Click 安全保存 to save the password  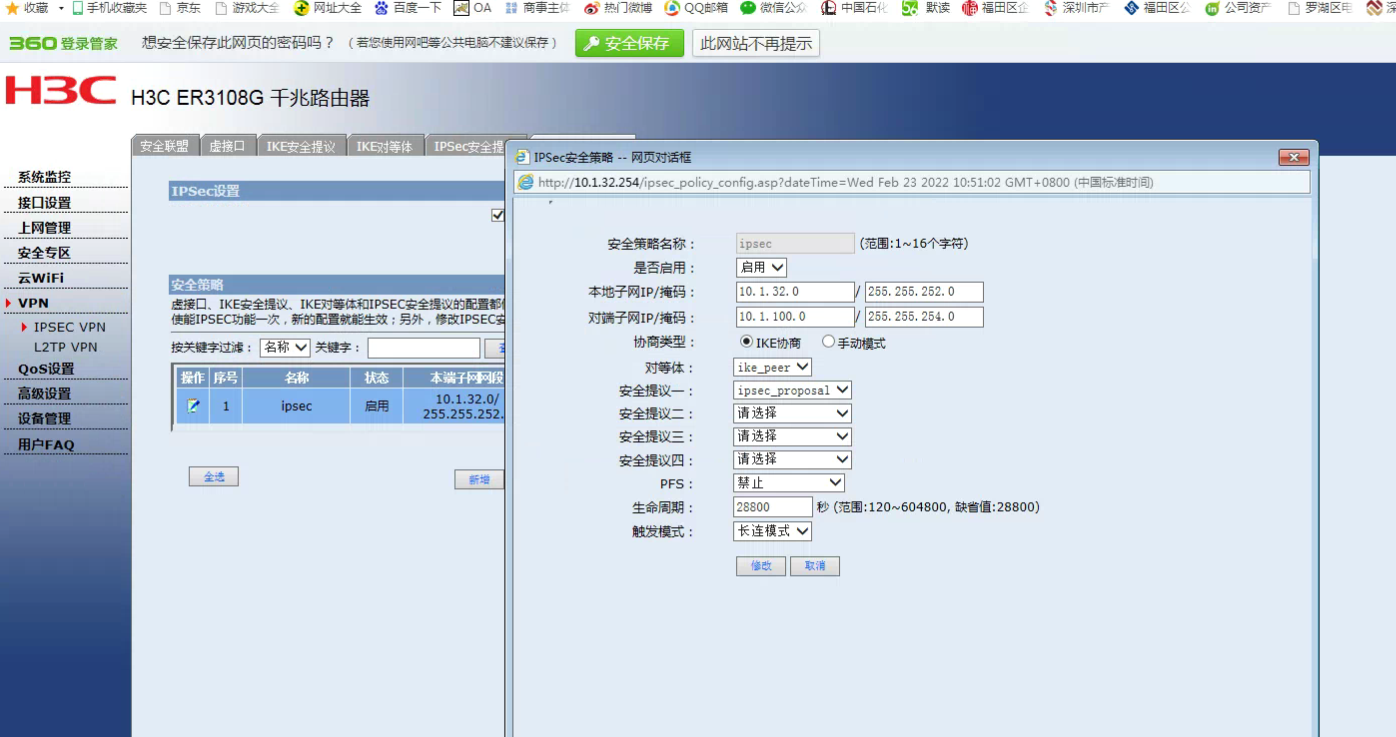click(x=629, y=43)
